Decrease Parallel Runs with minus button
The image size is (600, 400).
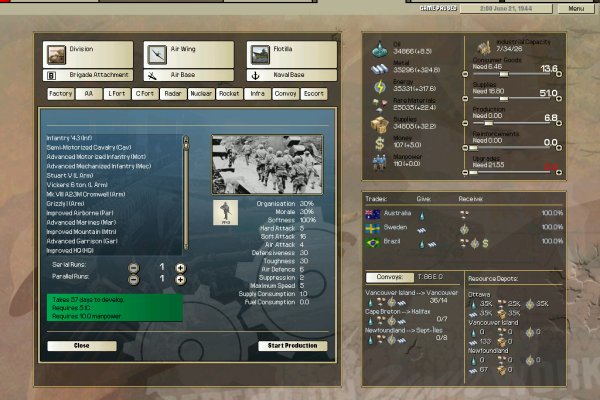(x=134, y=280)
